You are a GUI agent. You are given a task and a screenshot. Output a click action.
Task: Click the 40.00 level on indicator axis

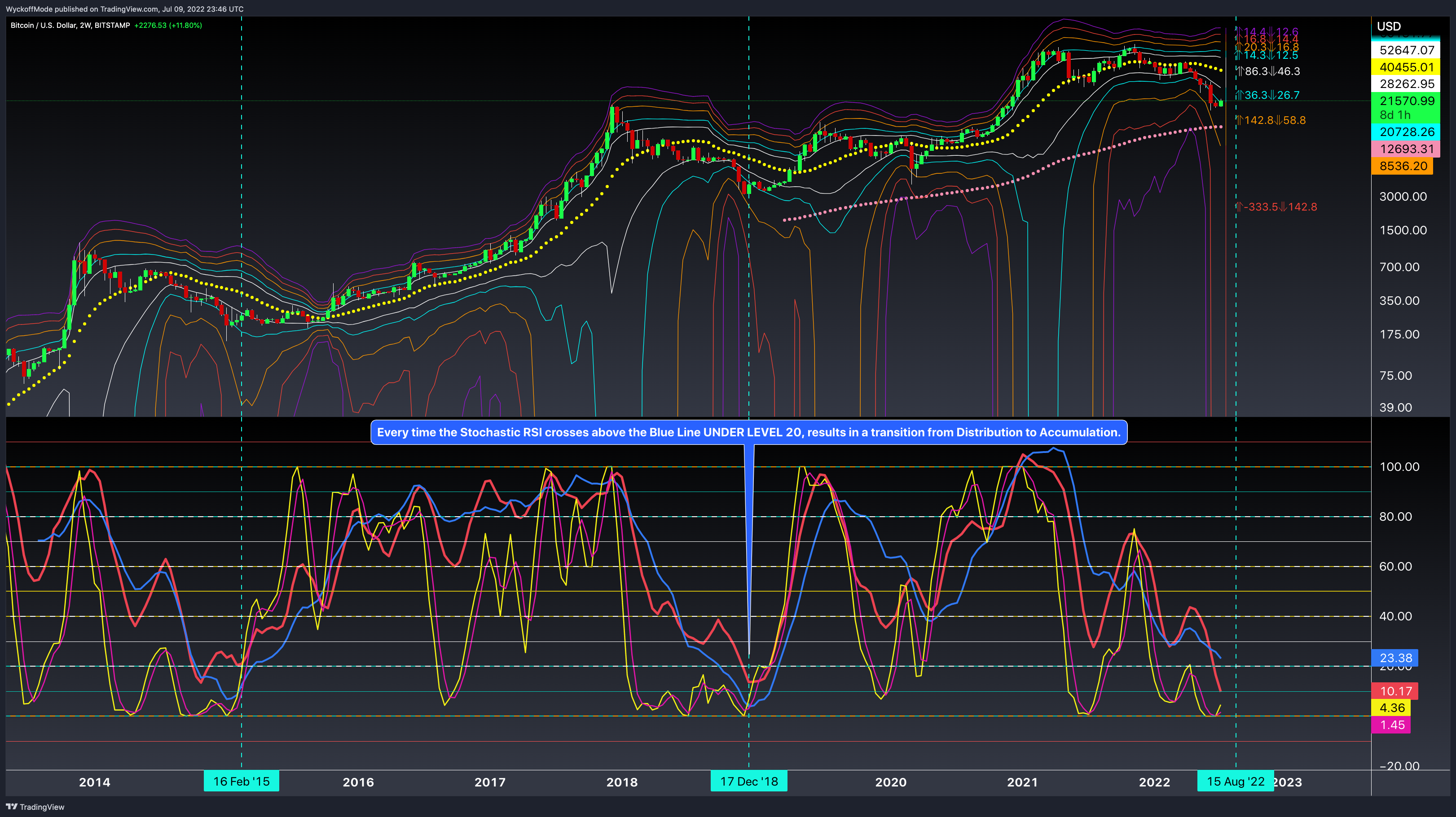1395,616
